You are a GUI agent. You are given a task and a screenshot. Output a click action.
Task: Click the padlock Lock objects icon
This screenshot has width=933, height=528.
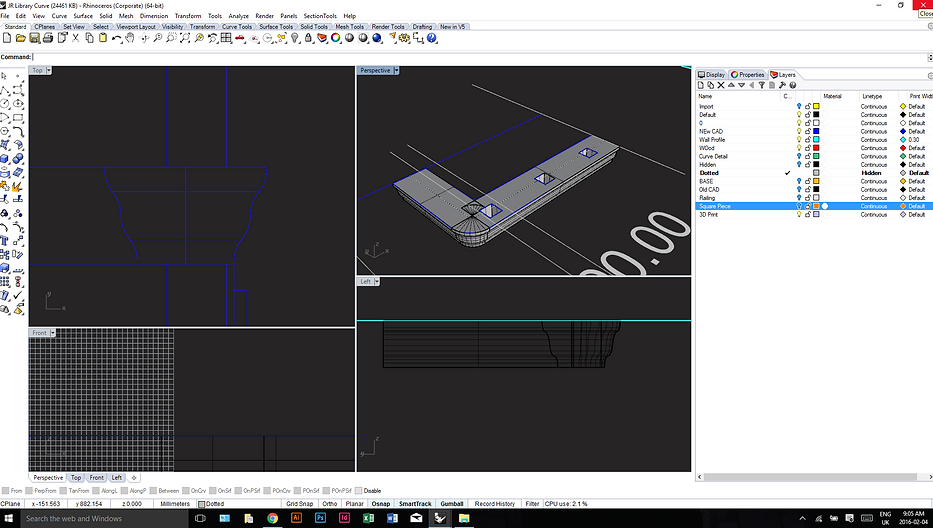tap(308, 38)
